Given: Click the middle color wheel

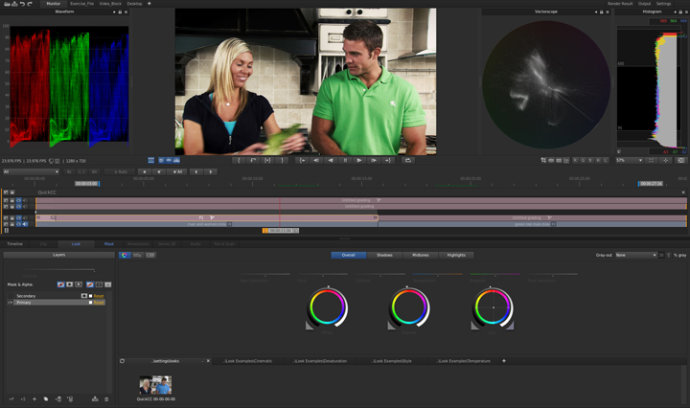Looking at the screenshot, I should (x=409, y=307).
